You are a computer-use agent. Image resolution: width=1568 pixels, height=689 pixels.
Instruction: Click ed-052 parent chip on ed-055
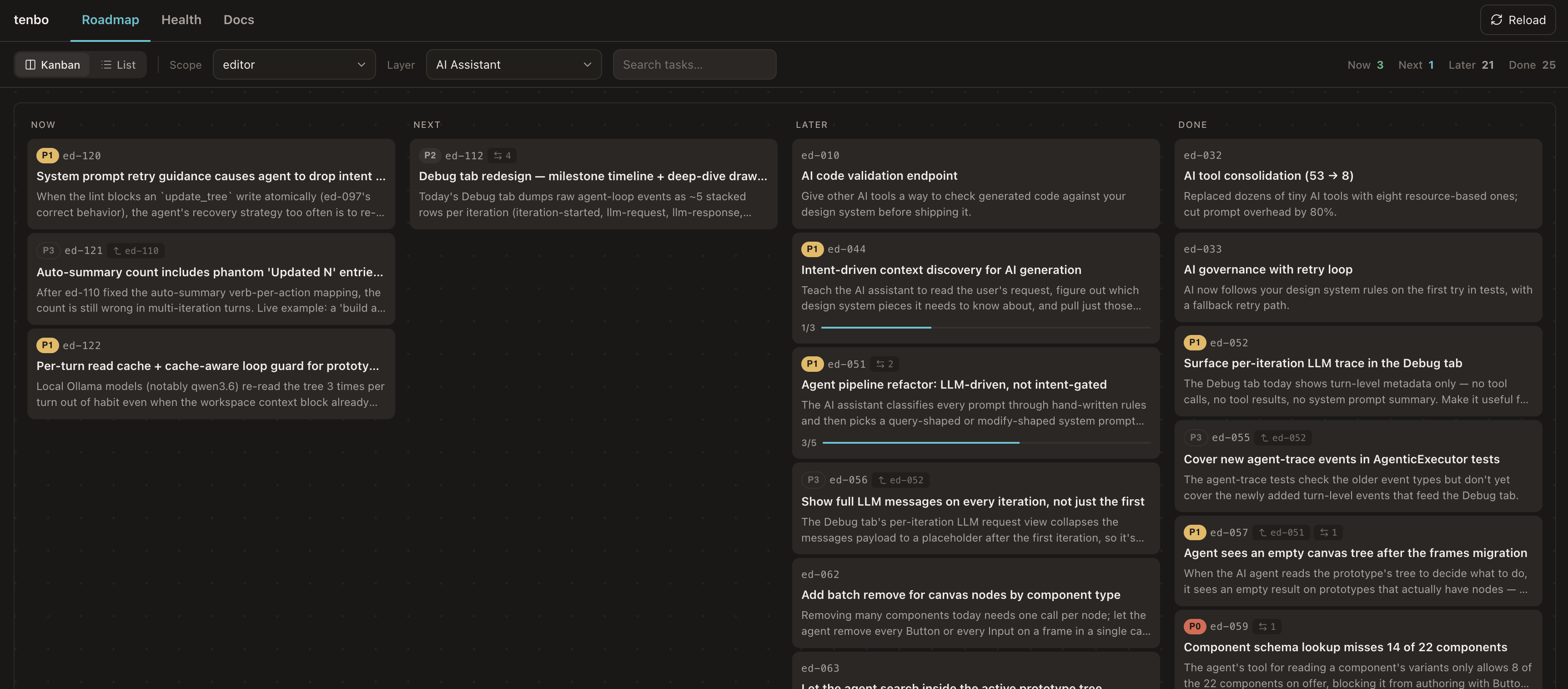point(1282,437)
